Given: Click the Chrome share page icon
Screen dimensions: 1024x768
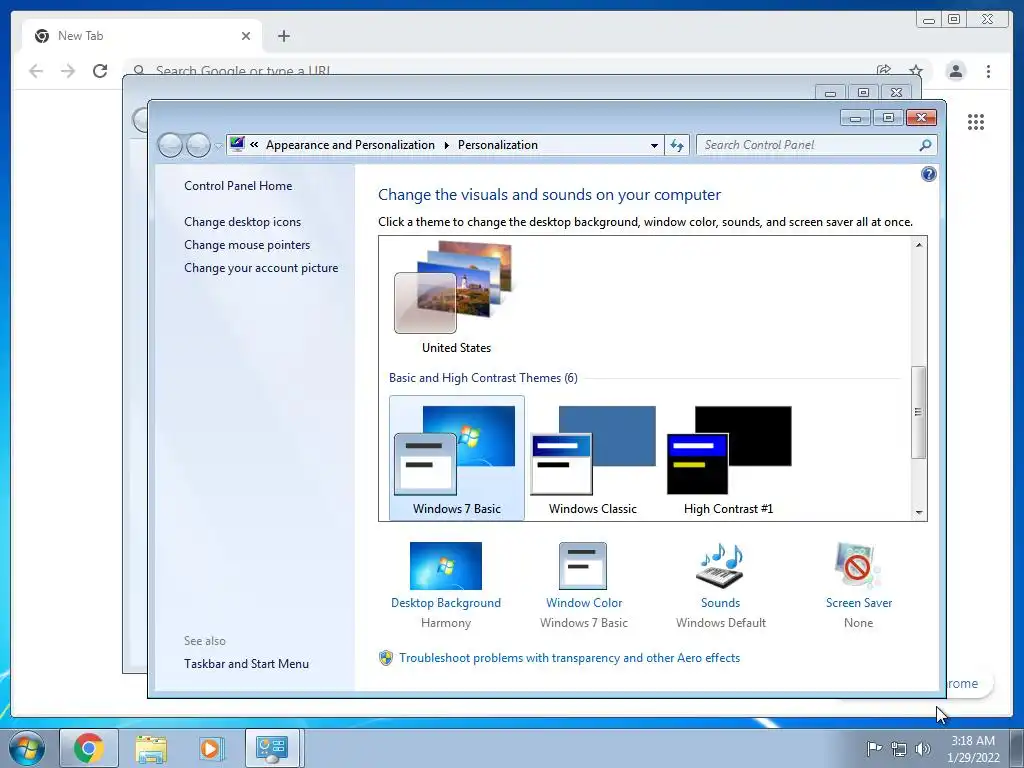Looking at the screenshot, I should [x=884, y=70].
